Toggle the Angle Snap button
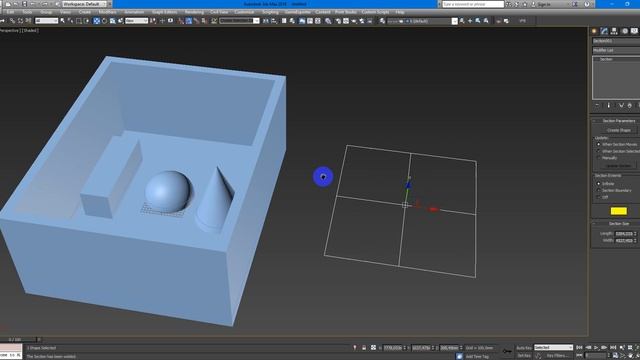Screen dimensions: 640x360 click(x=189, y=20)
